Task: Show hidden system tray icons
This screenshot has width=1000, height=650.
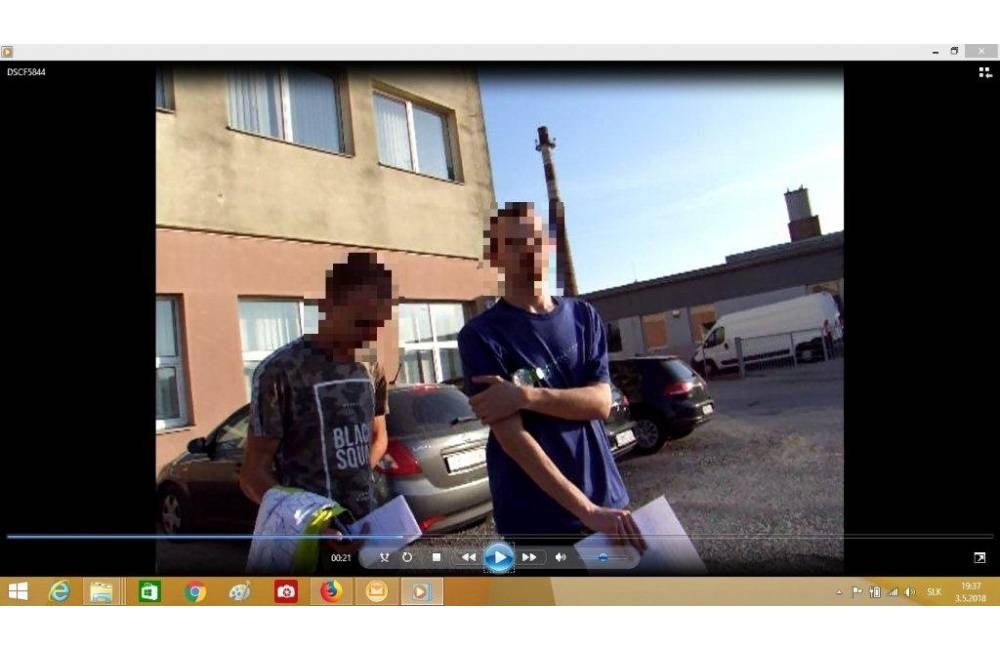Action: click(839, 592)
